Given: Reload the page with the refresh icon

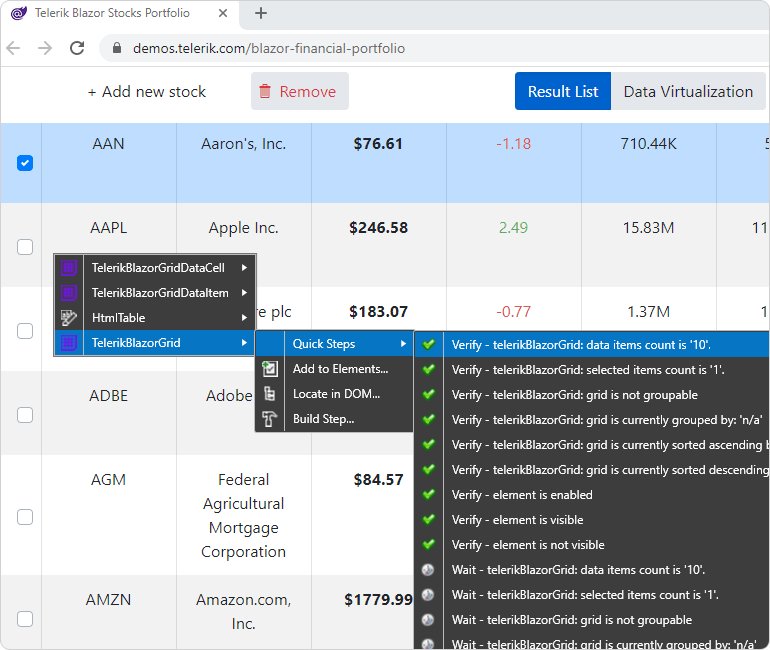Looking at the screenshot, I should pyautogui.click(x=77, y=48).
